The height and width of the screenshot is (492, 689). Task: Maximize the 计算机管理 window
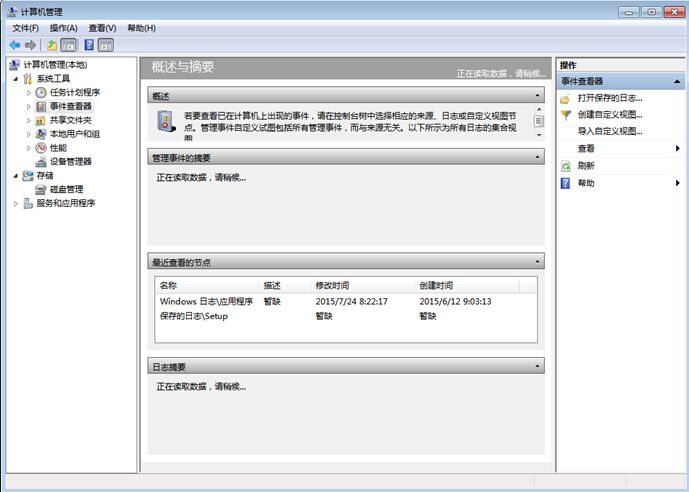(651, 12)
